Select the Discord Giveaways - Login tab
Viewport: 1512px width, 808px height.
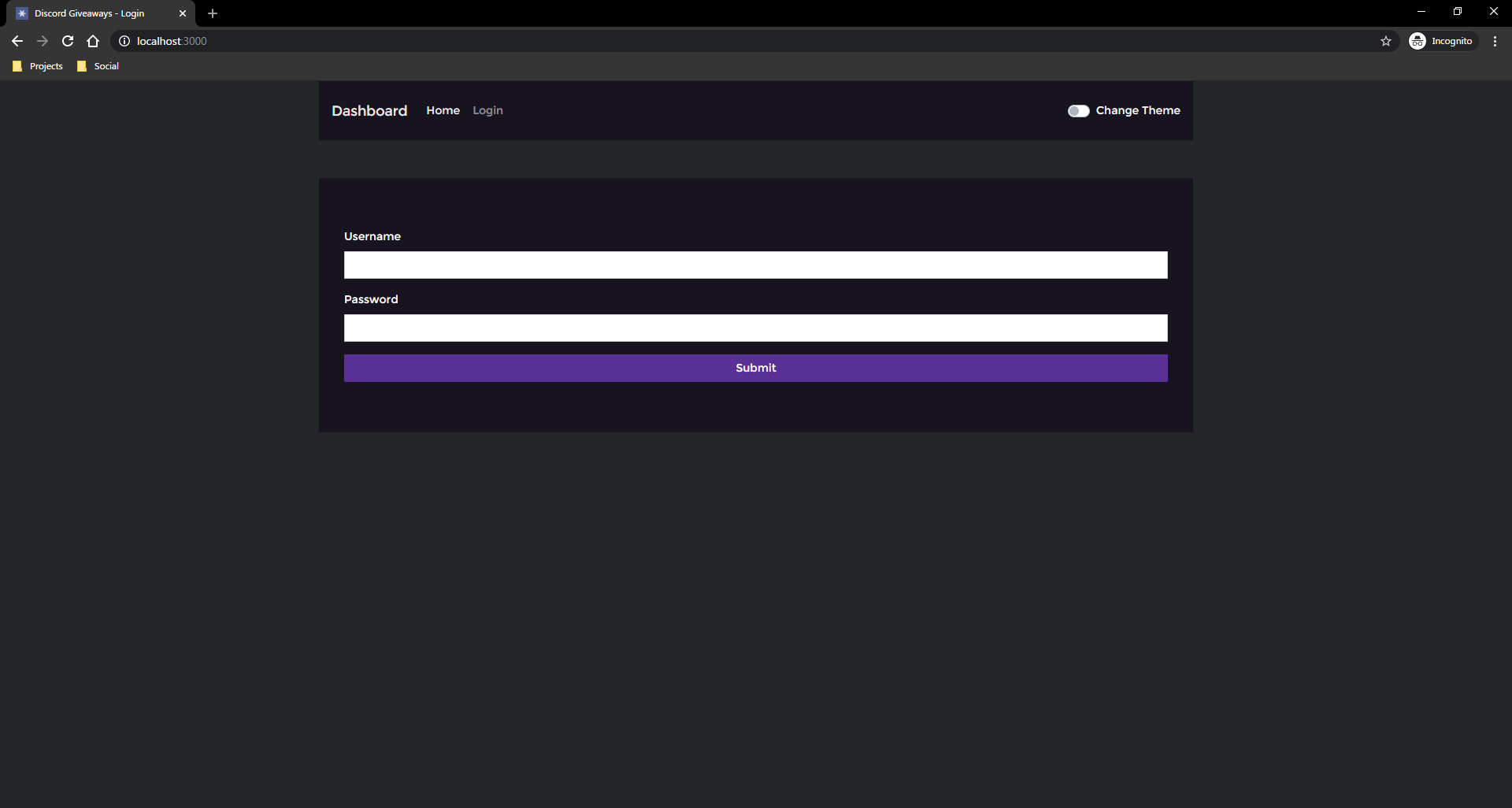click(101, 13)
